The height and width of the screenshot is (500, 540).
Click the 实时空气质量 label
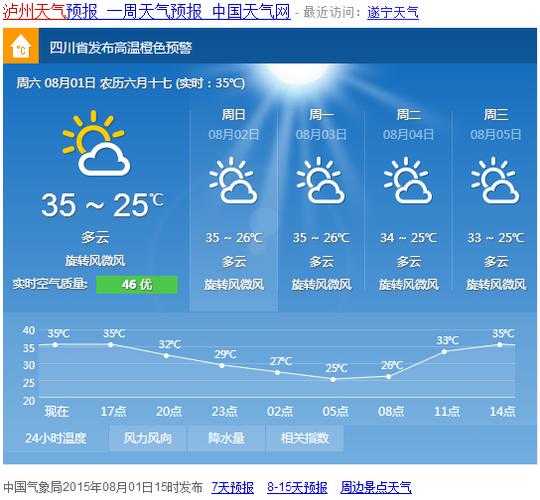coord(50,284)
